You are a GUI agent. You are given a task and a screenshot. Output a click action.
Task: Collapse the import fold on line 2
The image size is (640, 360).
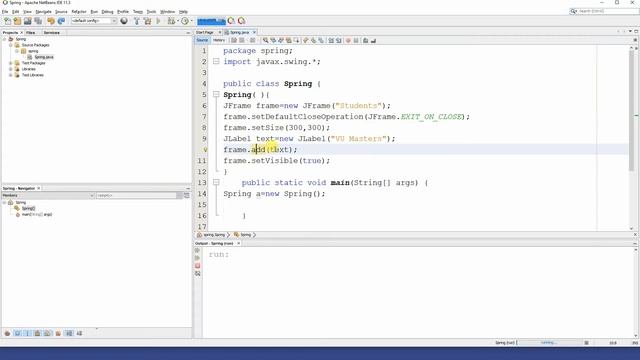(x=216, y=61)
